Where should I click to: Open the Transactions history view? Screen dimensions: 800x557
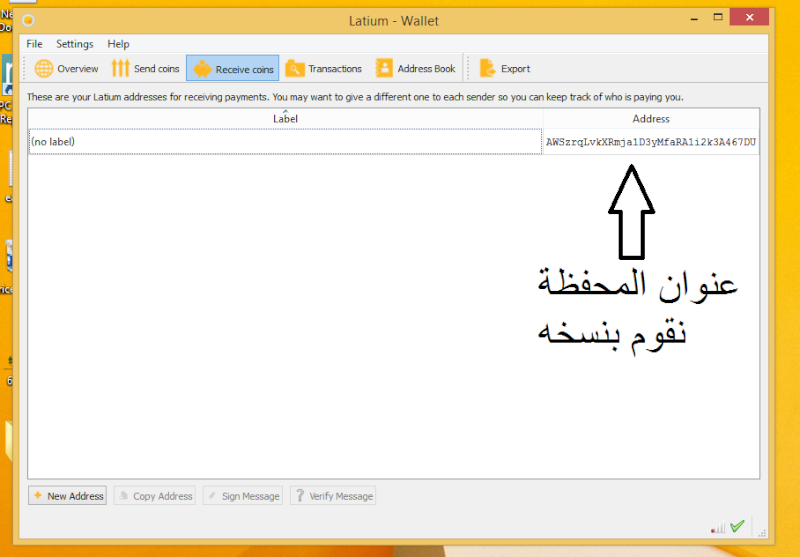pyautogui.click(x=324, y=69)
